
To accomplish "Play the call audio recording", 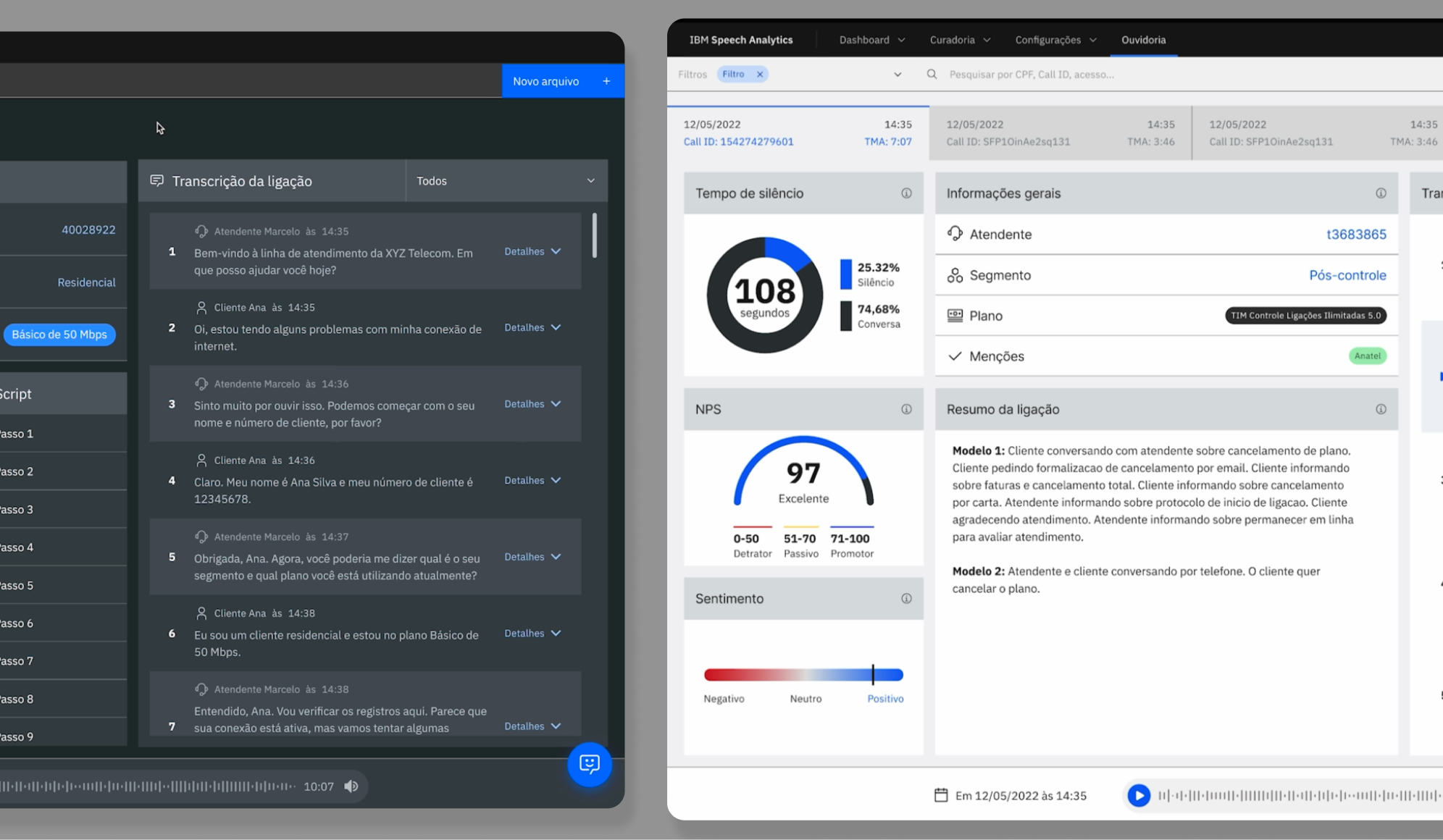I will click(x=1139, y=795).
